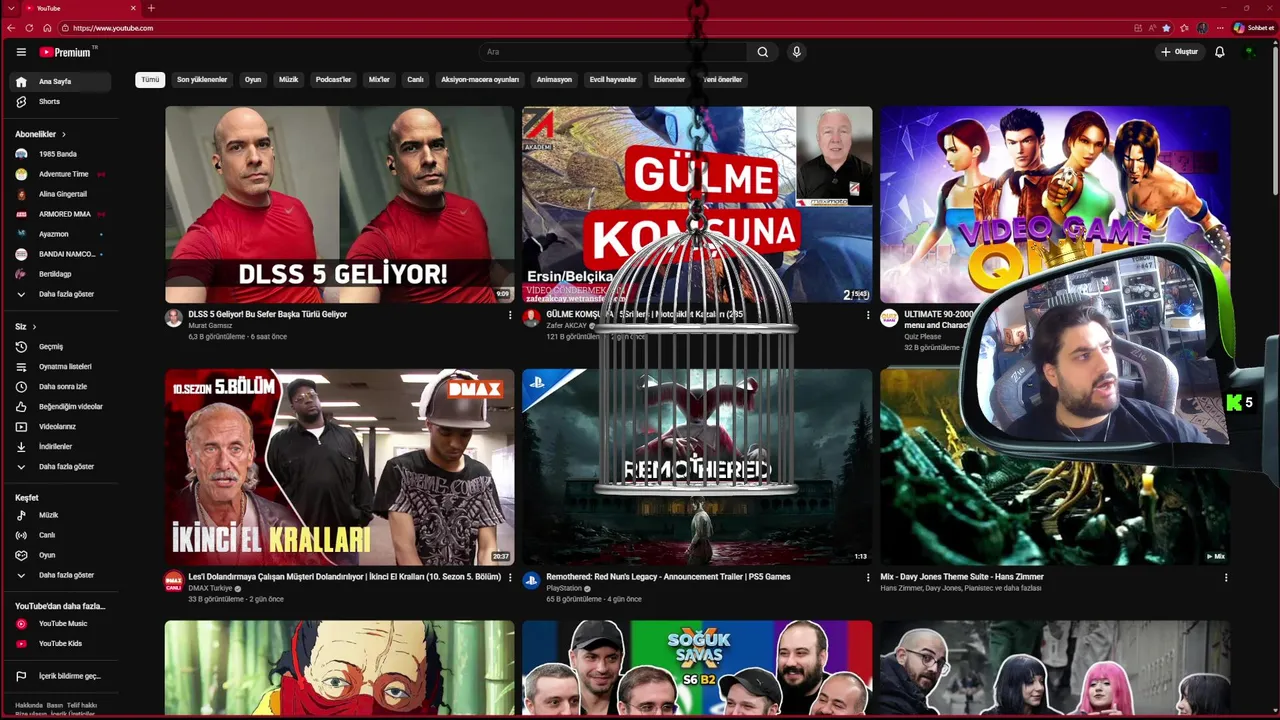Open PlayStation channel avatar
The image size is (1280, 720).
pyautogui.click(x=531, y=580)
